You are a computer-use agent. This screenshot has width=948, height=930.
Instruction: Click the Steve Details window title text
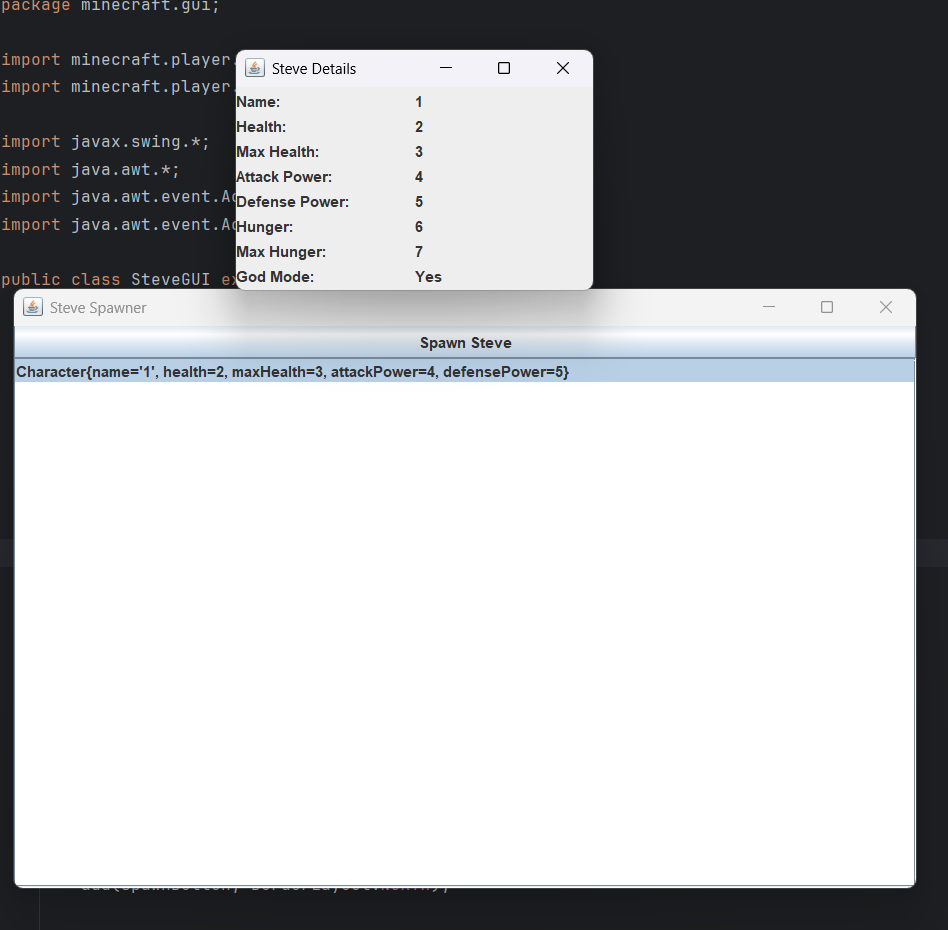coord(314,69)
